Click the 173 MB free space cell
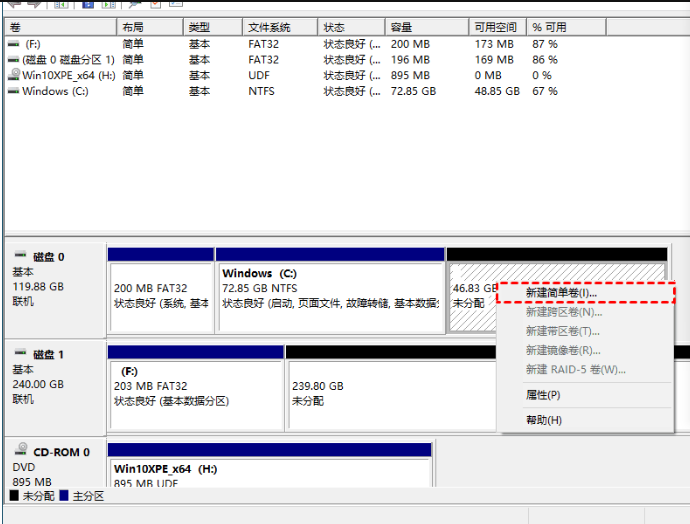 pyautogui.click(x=494, y=44)
